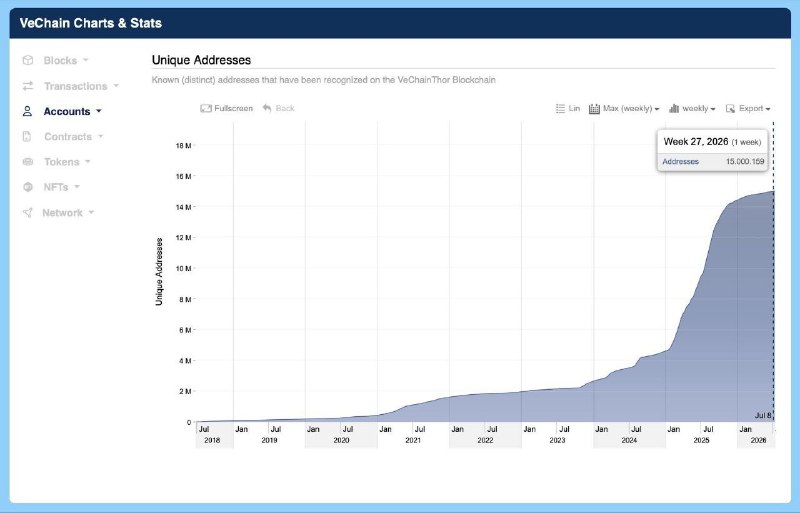
Task: Click the Week 27, 2026 tooltip title
Action: coord(695,141)
